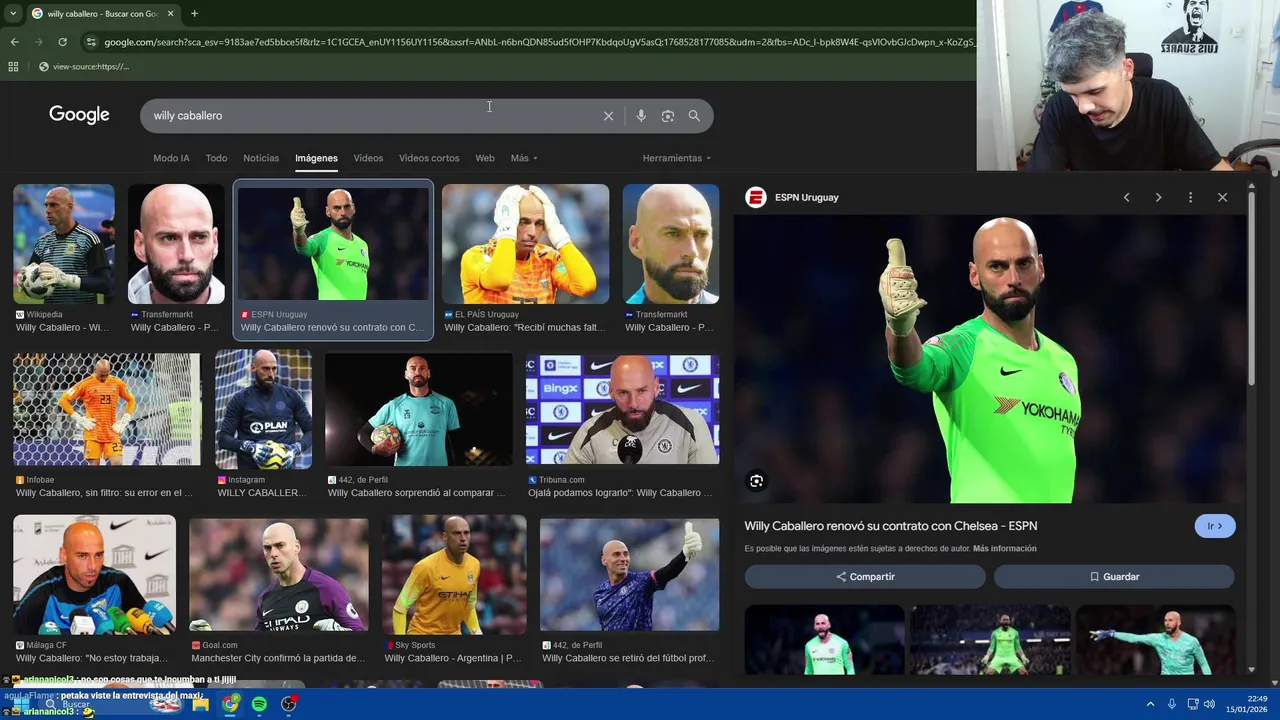
Task: Open the Wikipedia Willy Caballero thumbnail
Action: tap(63, 244)
